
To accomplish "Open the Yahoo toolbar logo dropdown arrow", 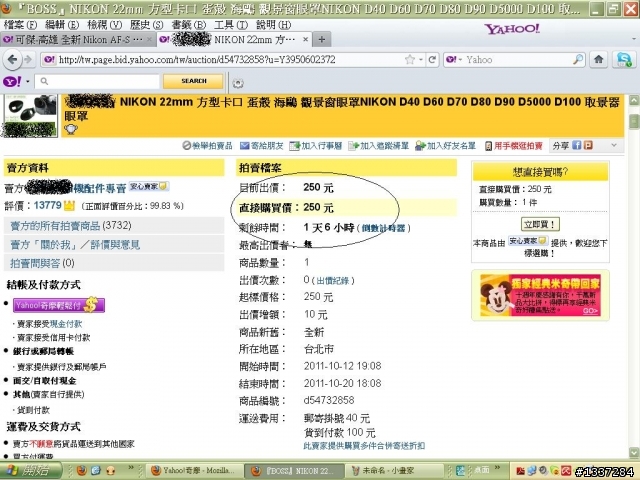I will pyautogui.click(x=28, y=82).
